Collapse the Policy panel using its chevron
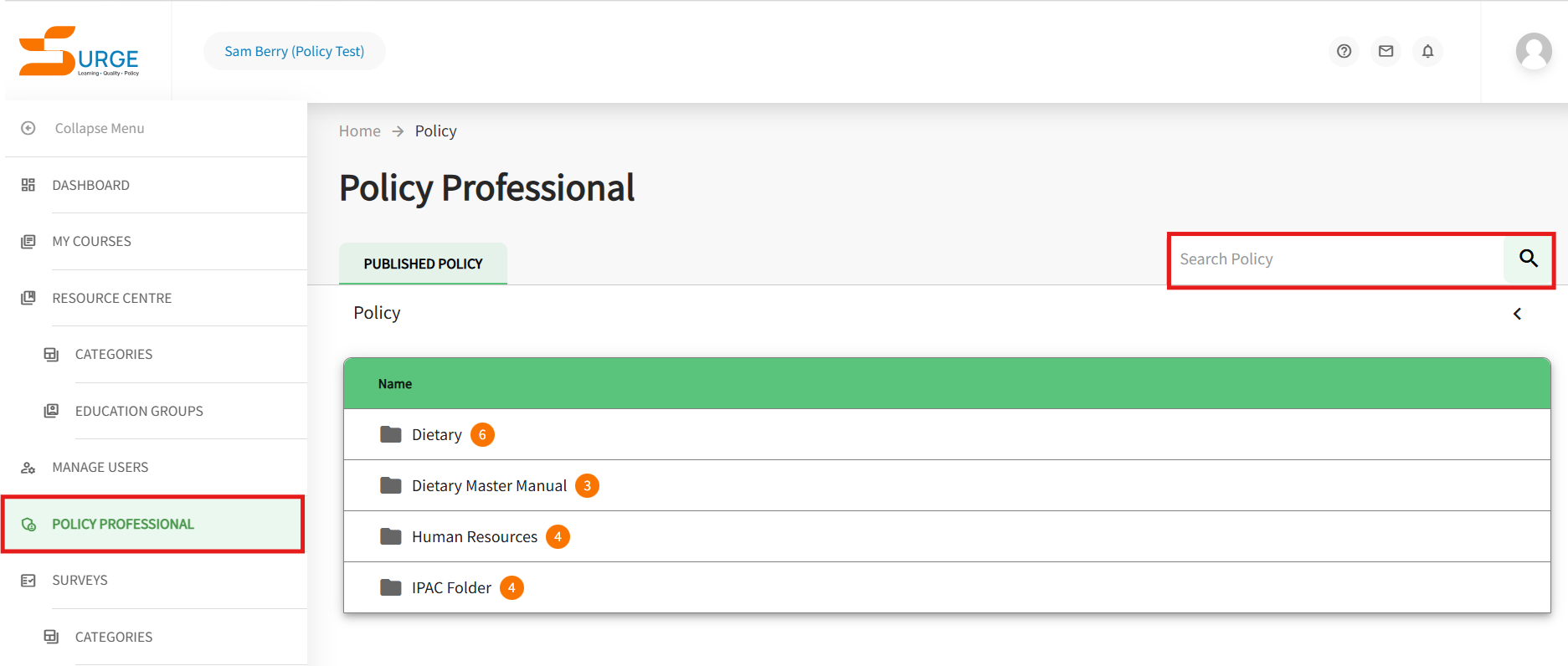Image resolution: width=1568 pixels, height=666 pixels. click(1517, 314)
